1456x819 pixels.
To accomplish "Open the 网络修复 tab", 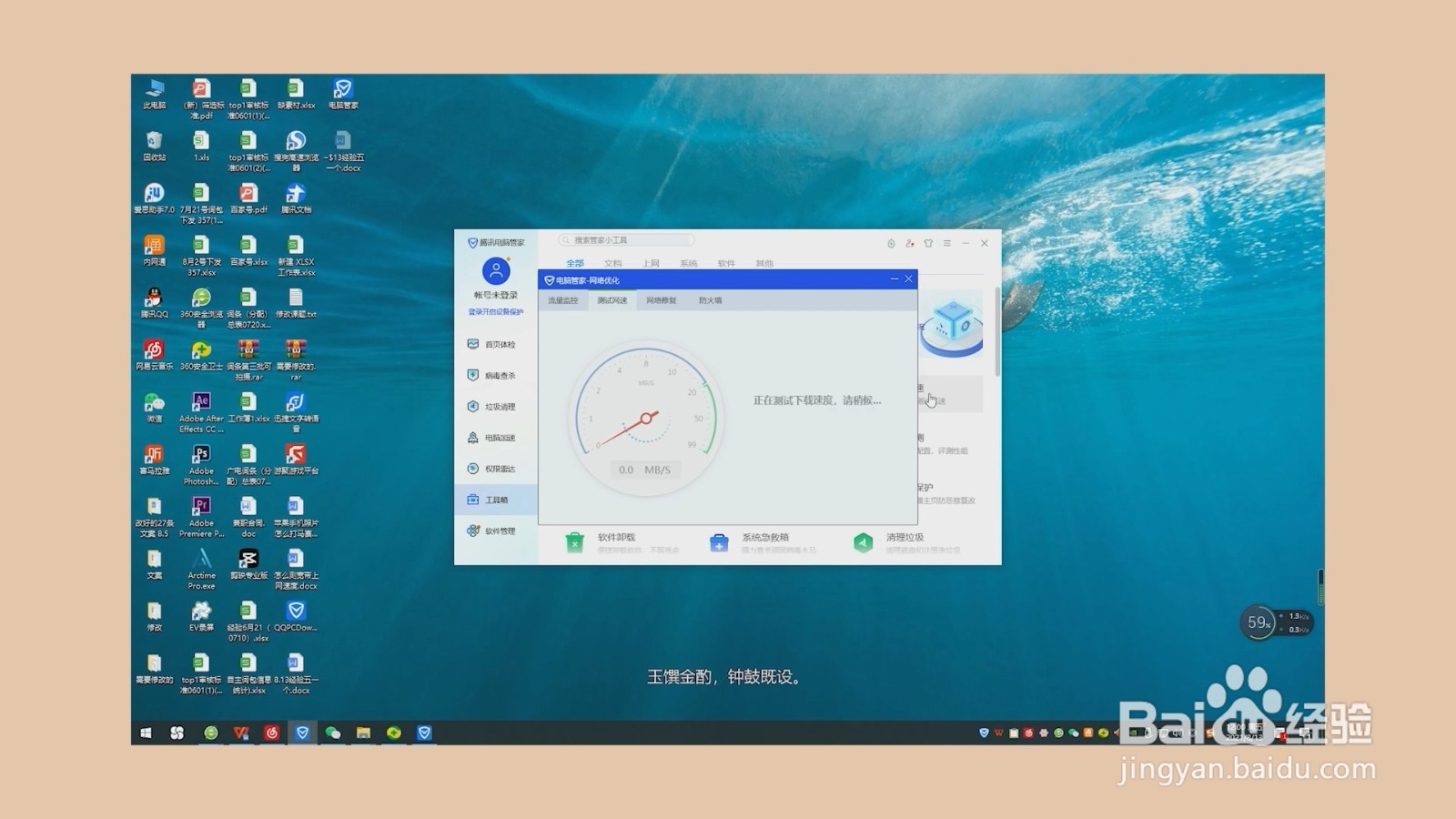I will coord(662,300).
